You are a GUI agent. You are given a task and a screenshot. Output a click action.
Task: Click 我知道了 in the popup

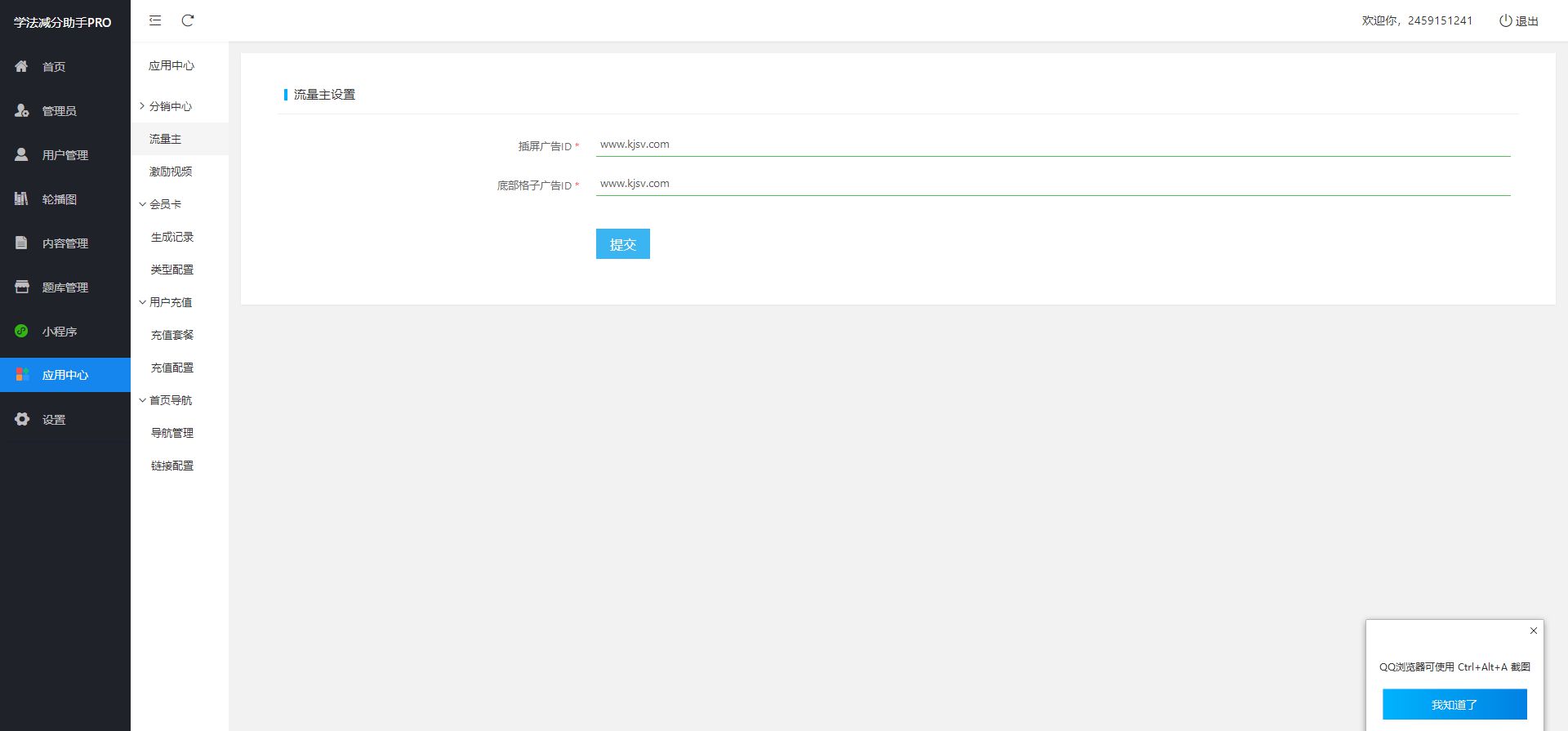pyautogui.click(x=1454, y=704)
